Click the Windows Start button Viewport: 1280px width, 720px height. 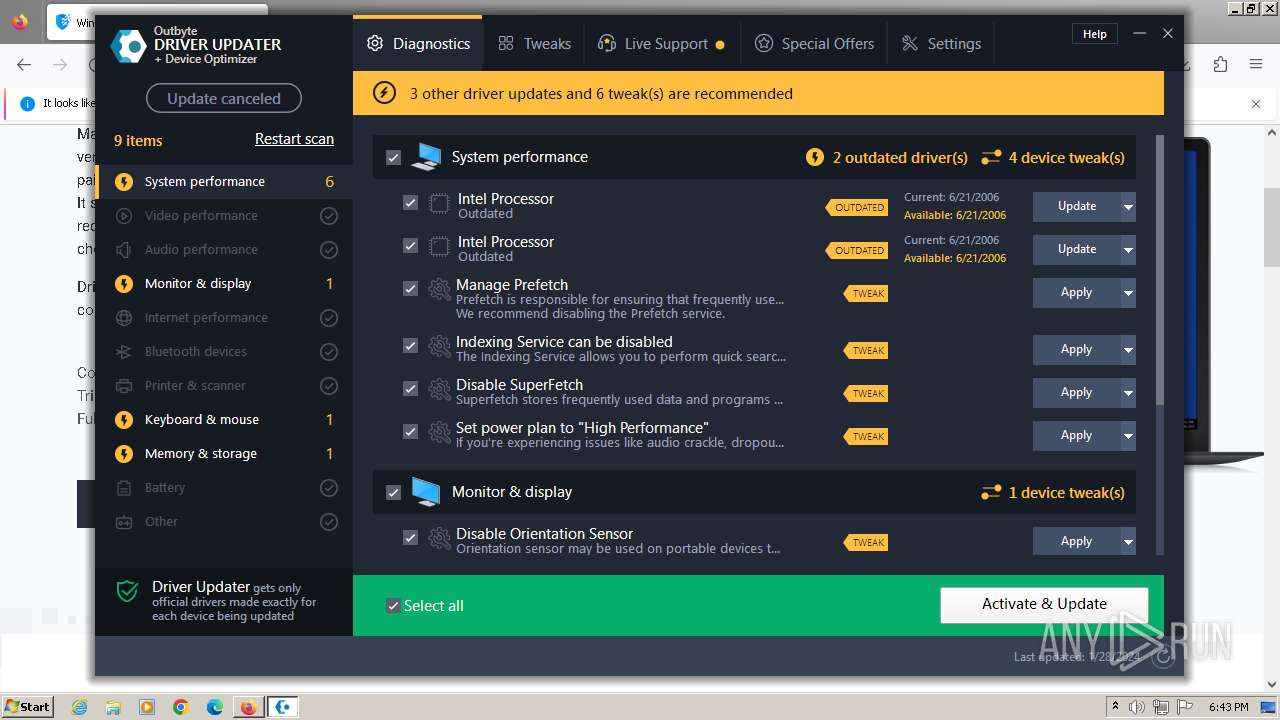click(27, 707)
